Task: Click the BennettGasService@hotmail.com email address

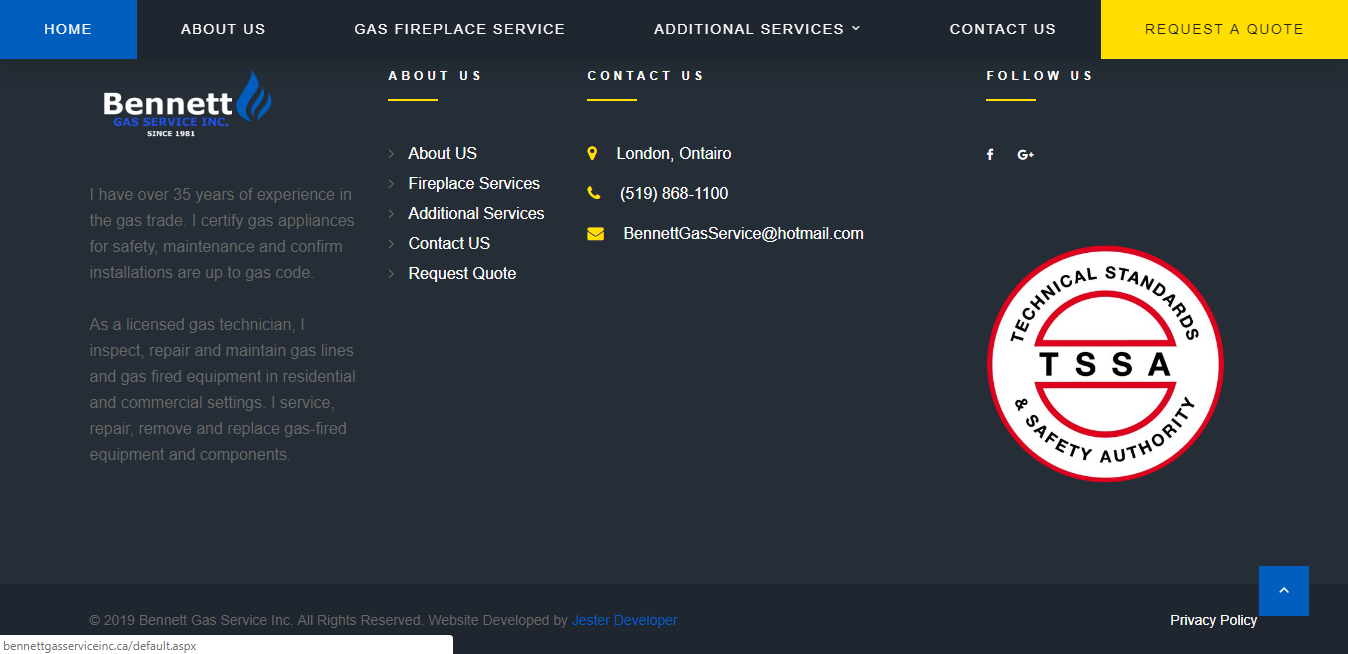Action: click(x=743, y=233)
